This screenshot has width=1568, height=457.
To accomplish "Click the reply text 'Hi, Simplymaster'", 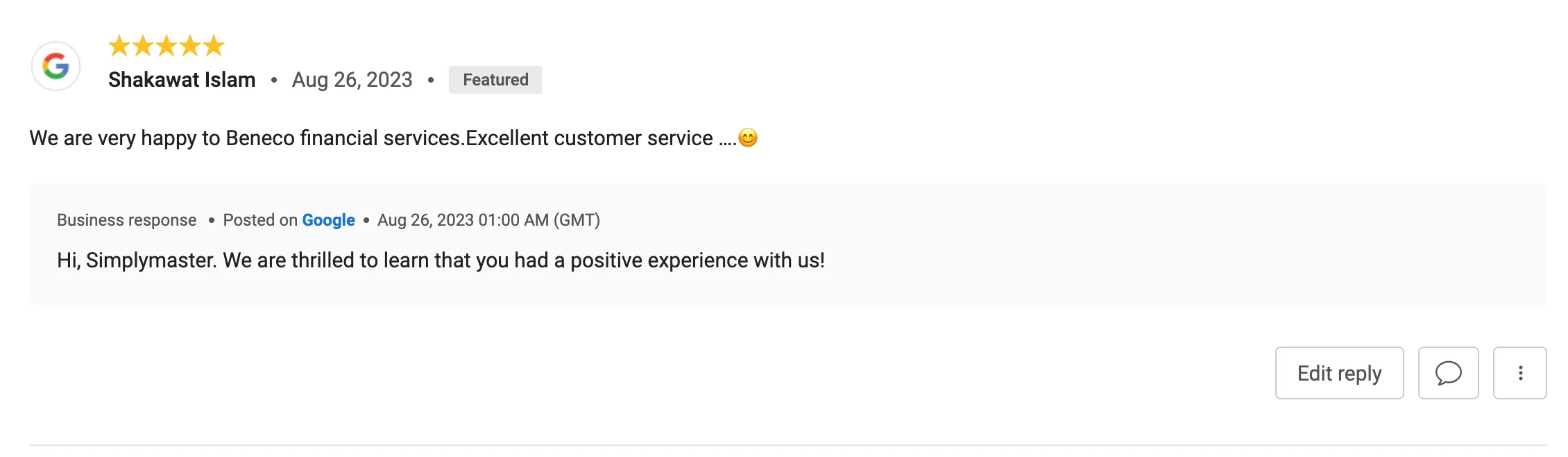I will click(x=137, y=260).
